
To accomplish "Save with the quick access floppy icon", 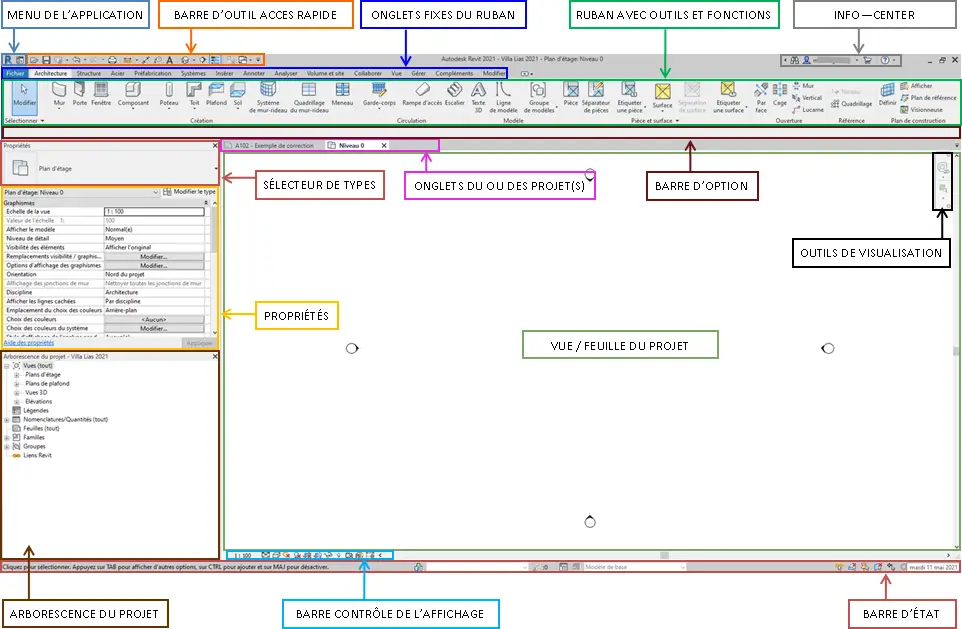I will click(46, 60).
